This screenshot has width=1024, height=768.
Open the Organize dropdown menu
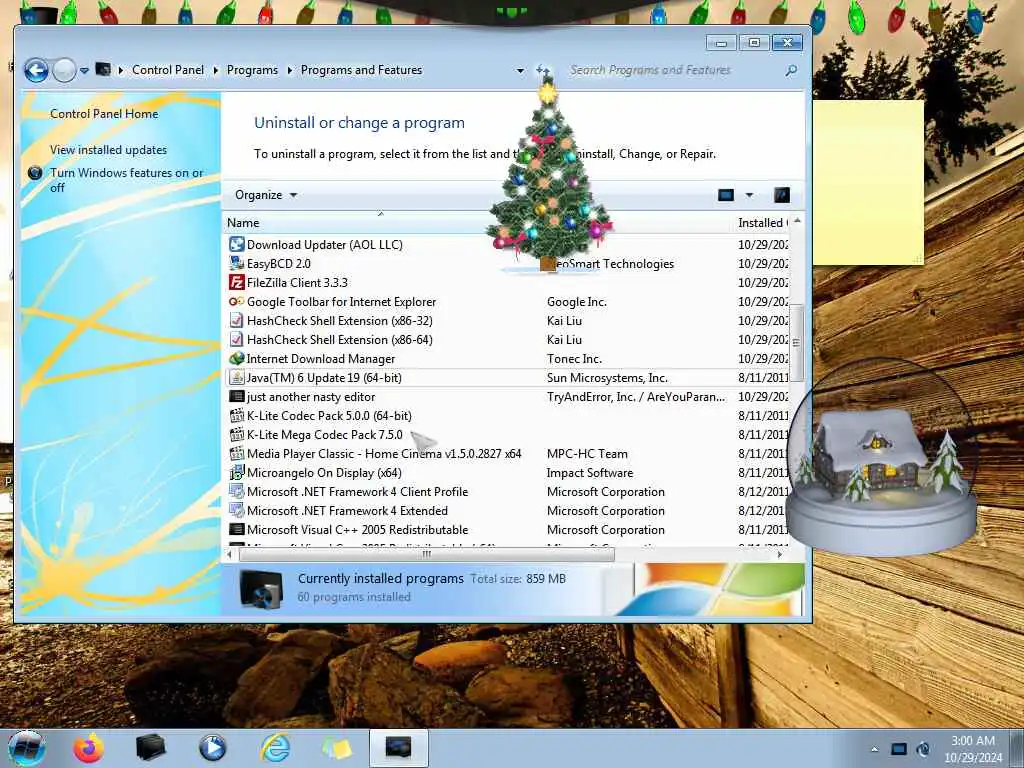pos(266,195)
